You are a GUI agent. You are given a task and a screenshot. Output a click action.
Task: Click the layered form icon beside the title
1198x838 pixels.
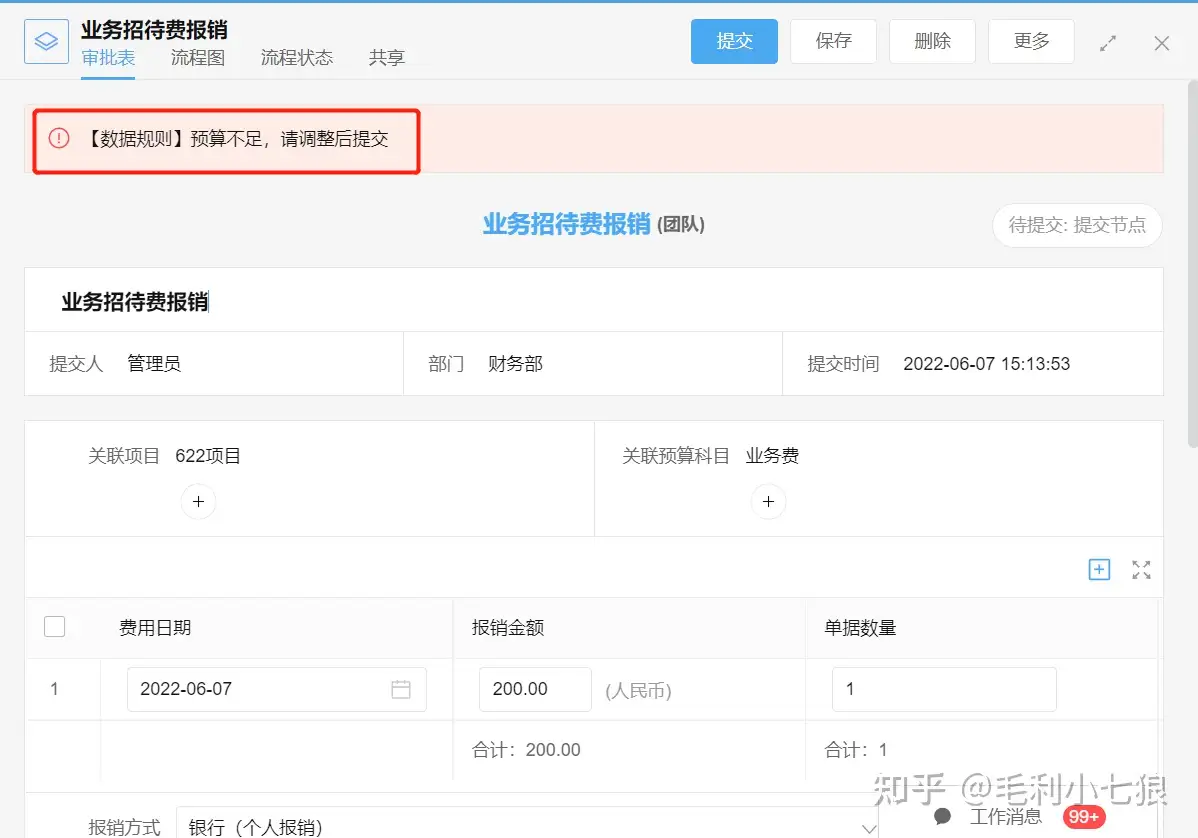pos(47,41)
